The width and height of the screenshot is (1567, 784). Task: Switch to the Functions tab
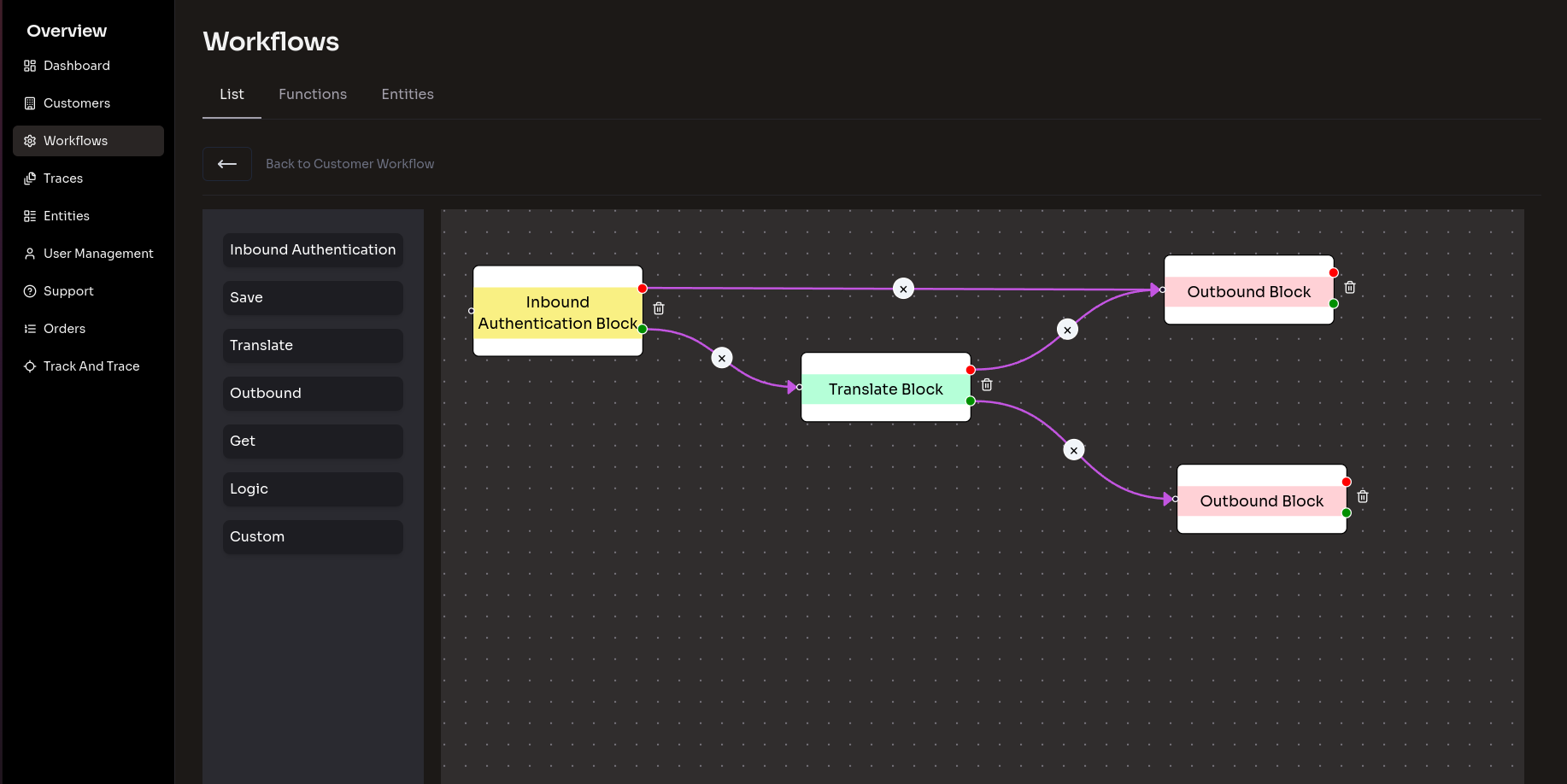[313, 94]
